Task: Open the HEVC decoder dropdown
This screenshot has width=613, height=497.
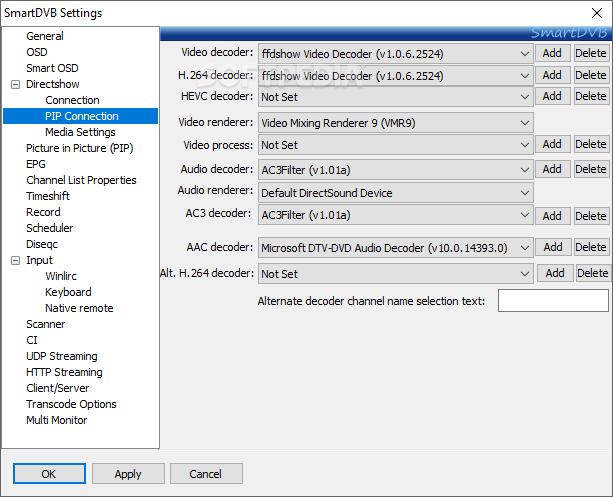Action: (396, 97)
